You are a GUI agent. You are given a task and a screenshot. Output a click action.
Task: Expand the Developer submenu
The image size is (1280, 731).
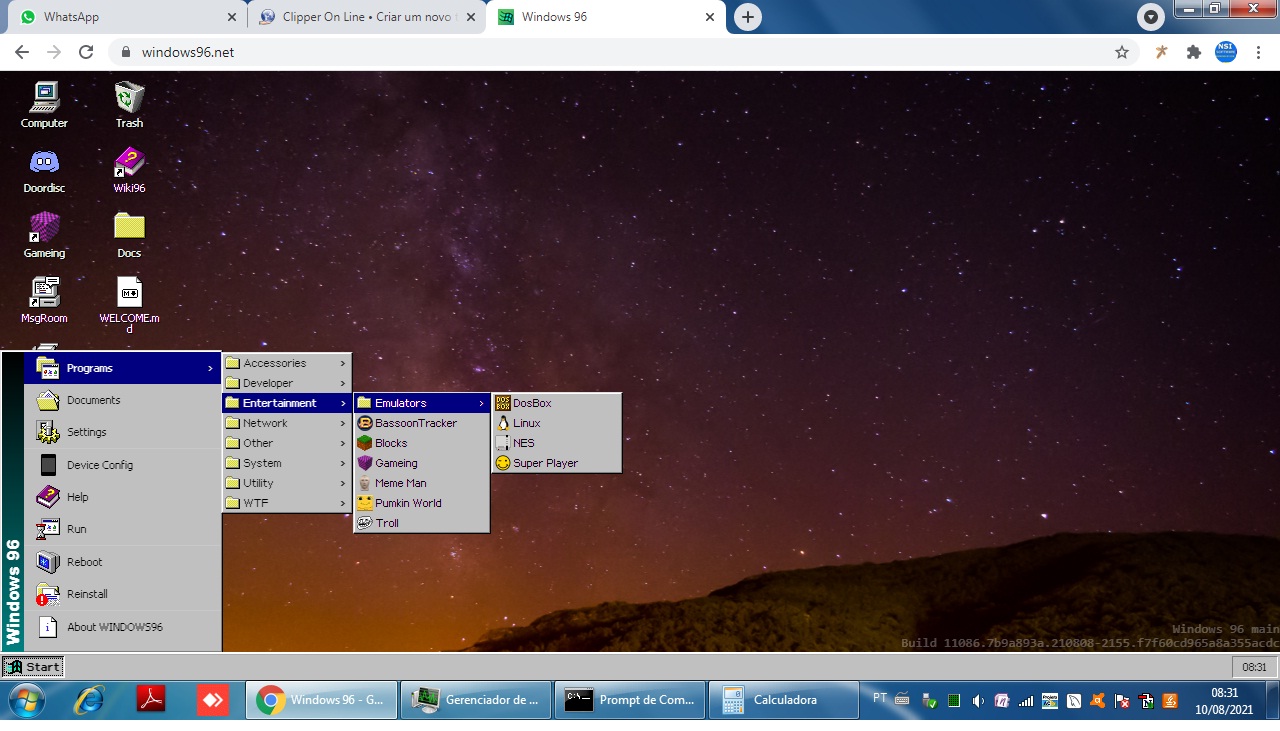click(x=287, y=383)
